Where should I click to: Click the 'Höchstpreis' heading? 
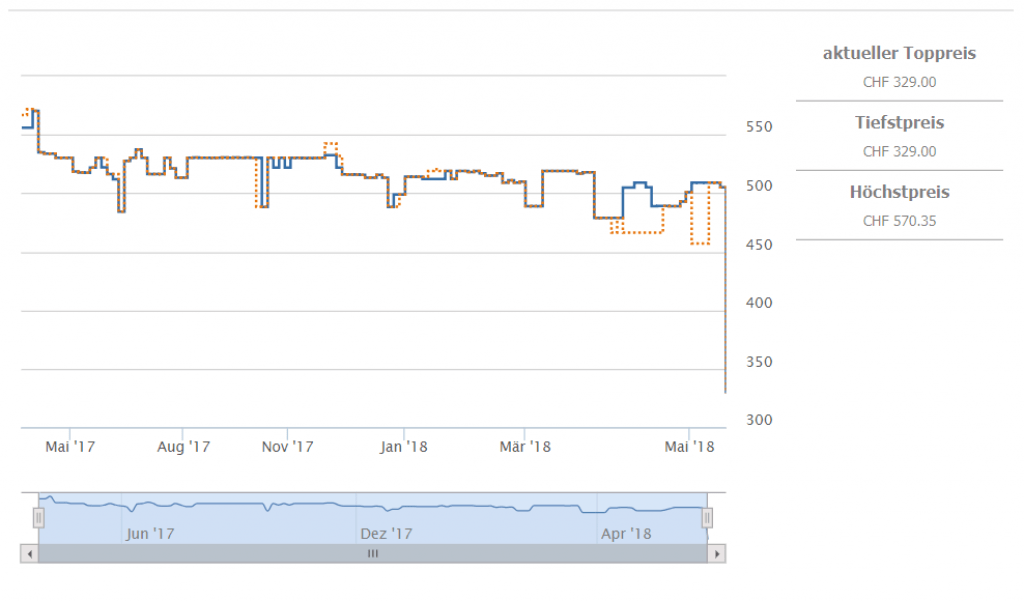point(899,192)
